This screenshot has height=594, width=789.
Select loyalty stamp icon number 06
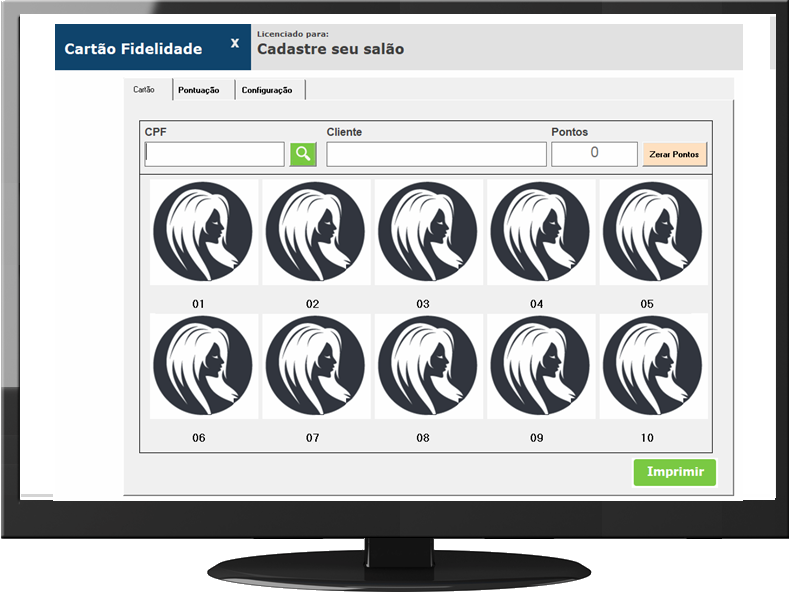[203, 367]
